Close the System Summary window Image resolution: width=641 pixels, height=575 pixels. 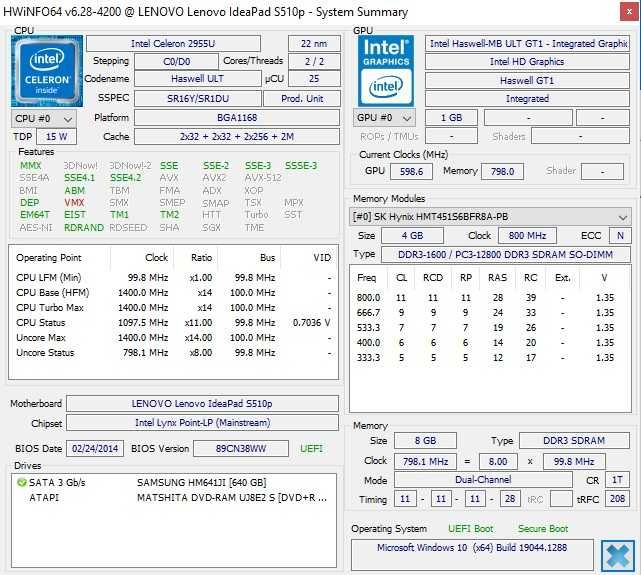[x=630, y=12]
